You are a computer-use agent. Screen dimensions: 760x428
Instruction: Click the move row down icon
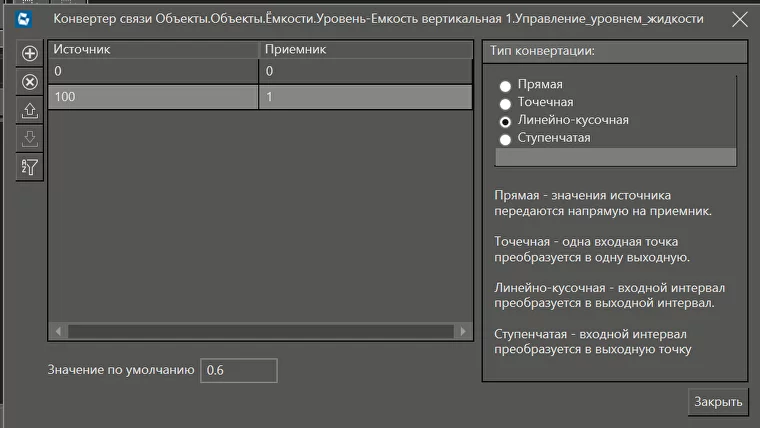pos(30,138)
